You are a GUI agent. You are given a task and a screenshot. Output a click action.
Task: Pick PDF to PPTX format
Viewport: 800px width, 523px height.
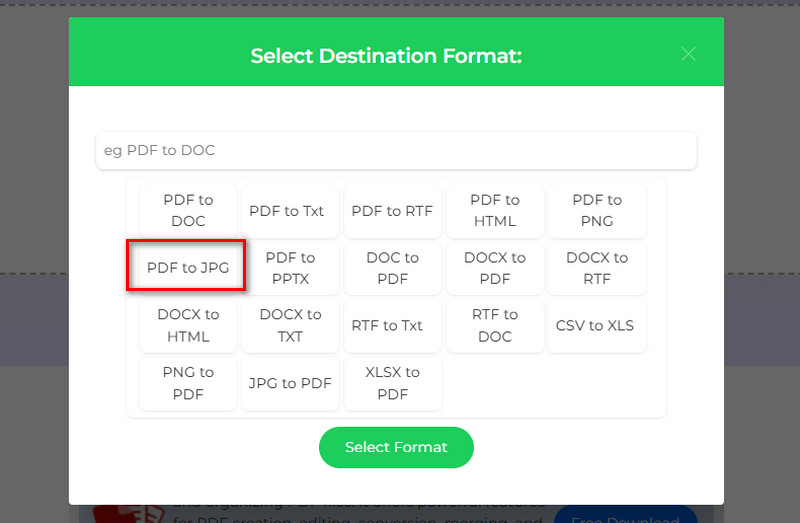pyautogui.click(x=290, y=268)
